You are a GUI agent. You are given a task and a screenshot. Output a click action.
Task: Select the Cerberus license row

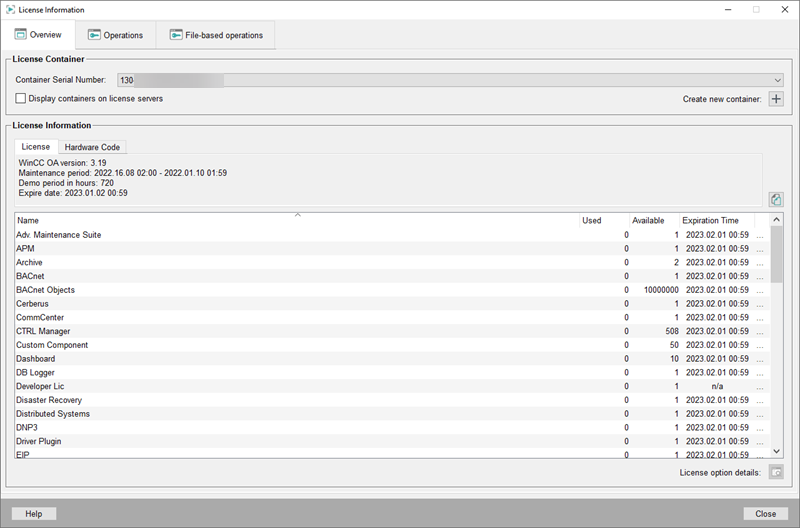(x=392, y=304)
